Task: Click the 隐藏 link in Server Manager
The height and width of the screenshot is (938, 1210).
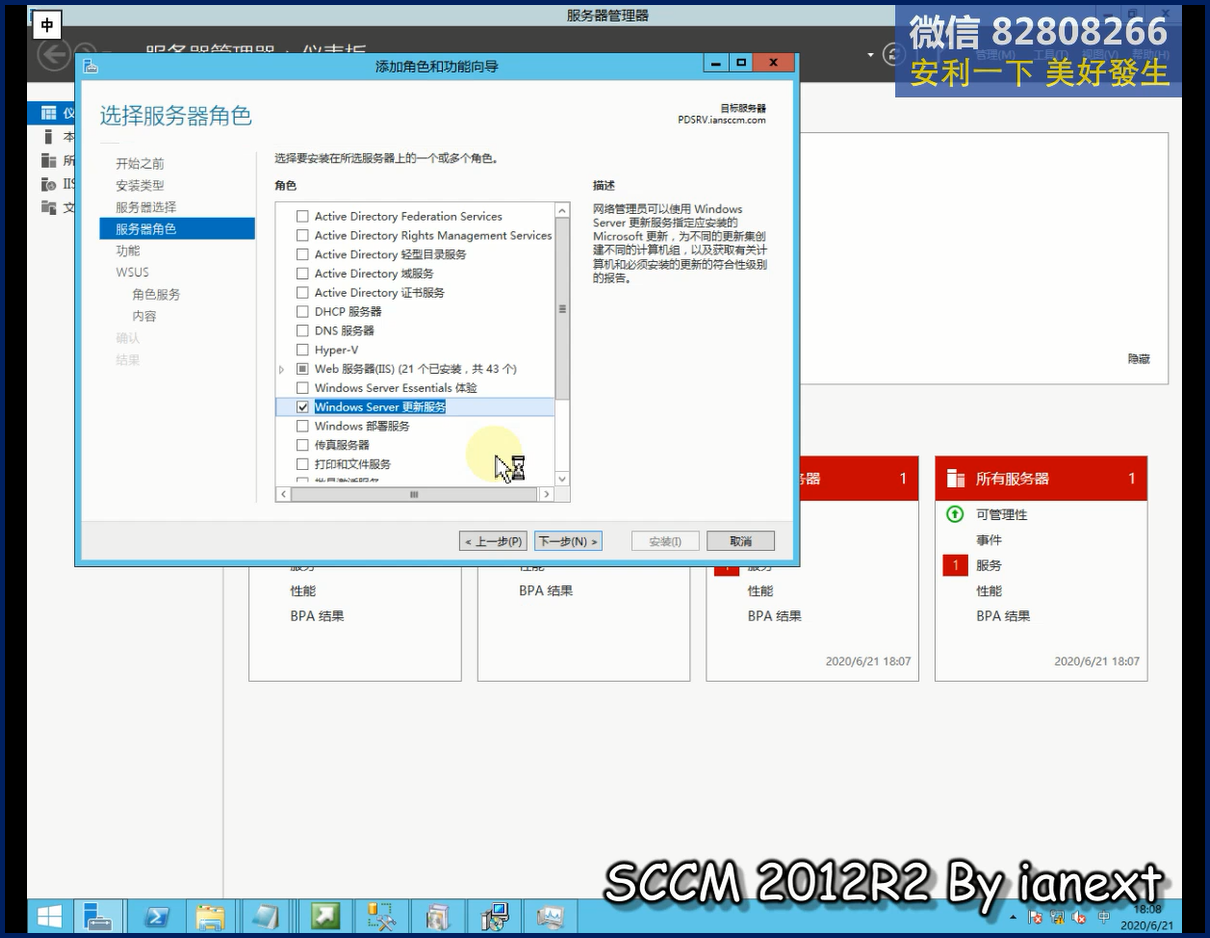Action: (1139, 359)
